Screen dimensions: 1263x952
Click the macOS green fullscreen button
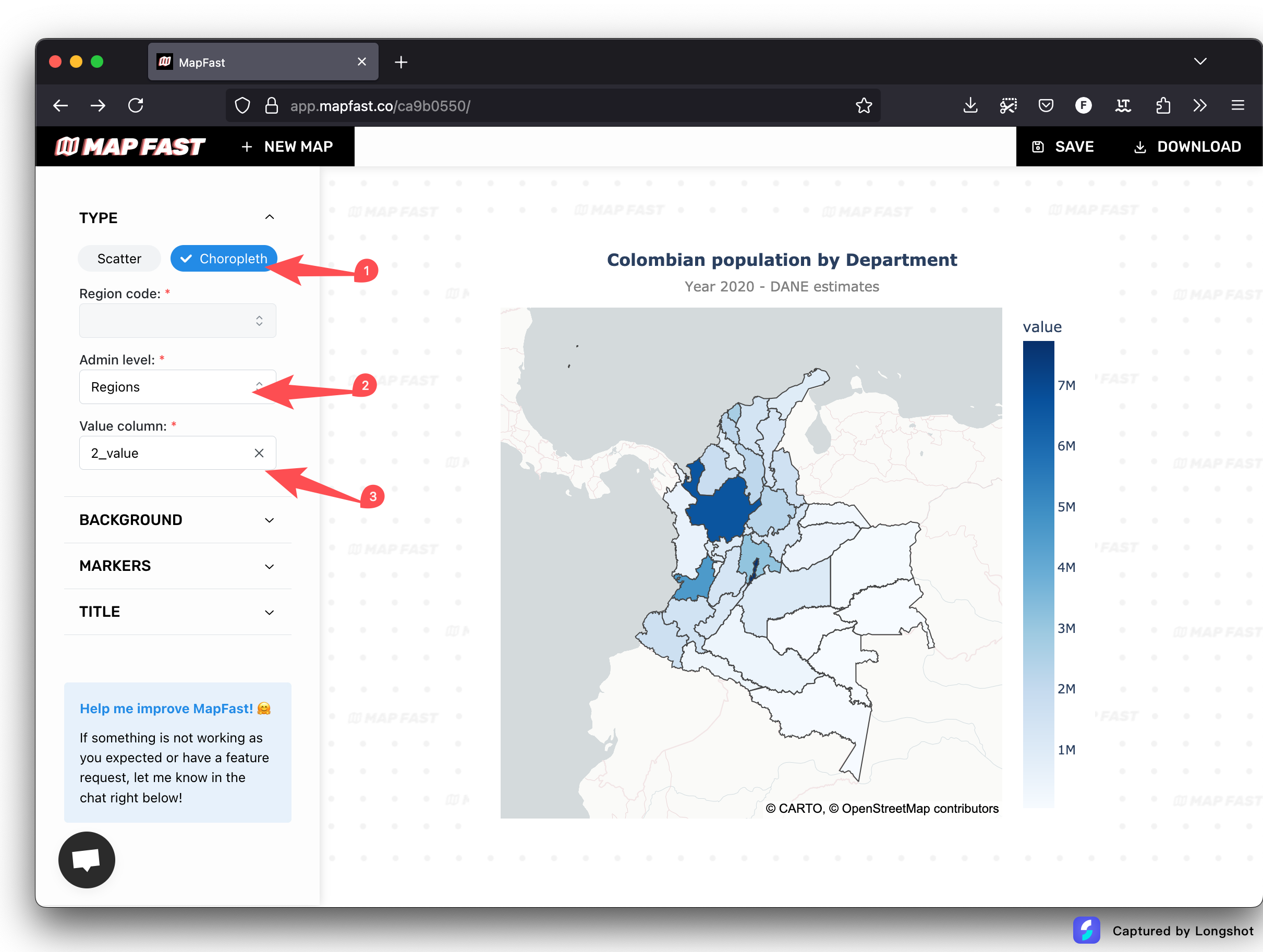click(97, 62)
